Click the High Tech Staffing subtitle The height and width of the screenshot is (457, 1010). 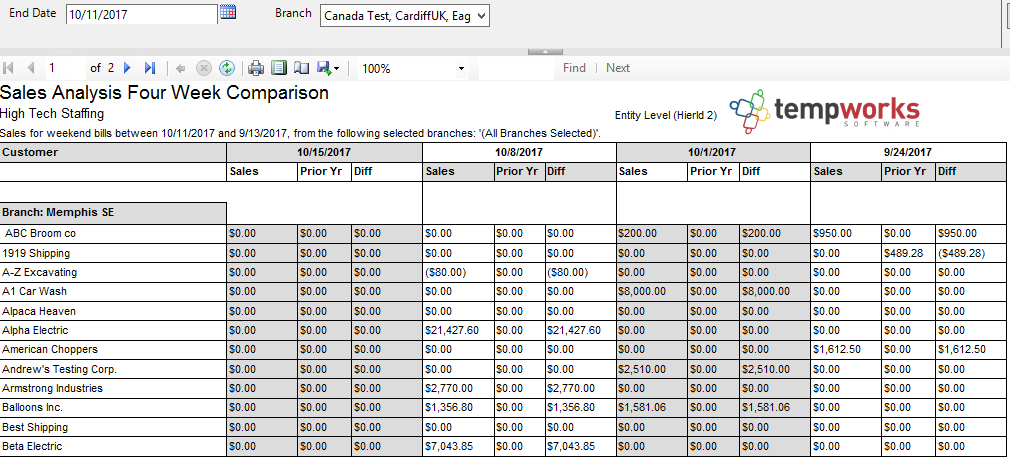[52, 114]
